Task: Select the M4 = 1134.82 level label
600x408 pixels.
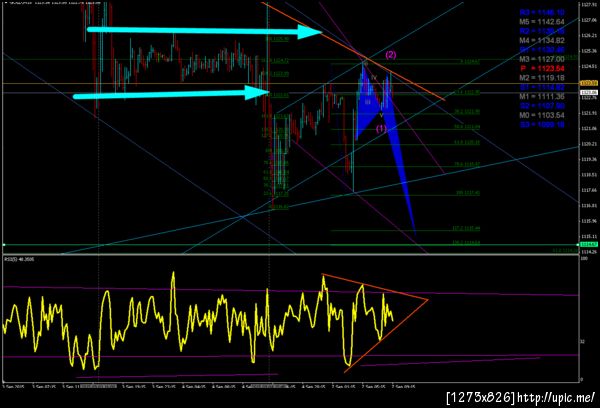Action: click(x=542, y=41)
